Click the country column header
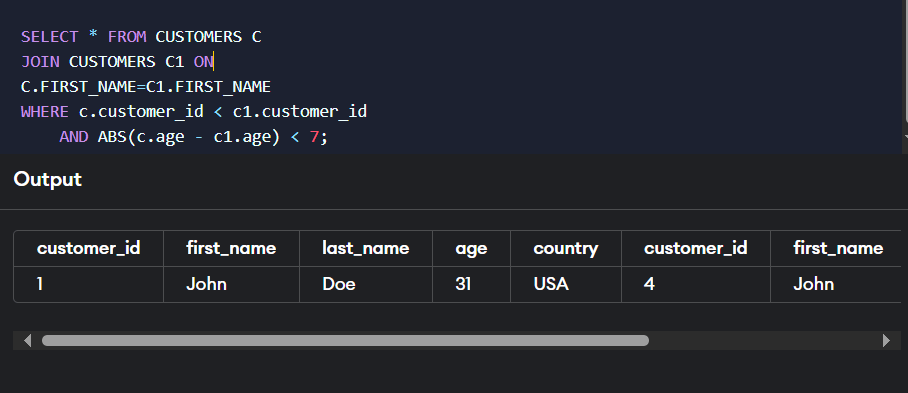This screenshot has height=393, width=908. click(566, 248)
